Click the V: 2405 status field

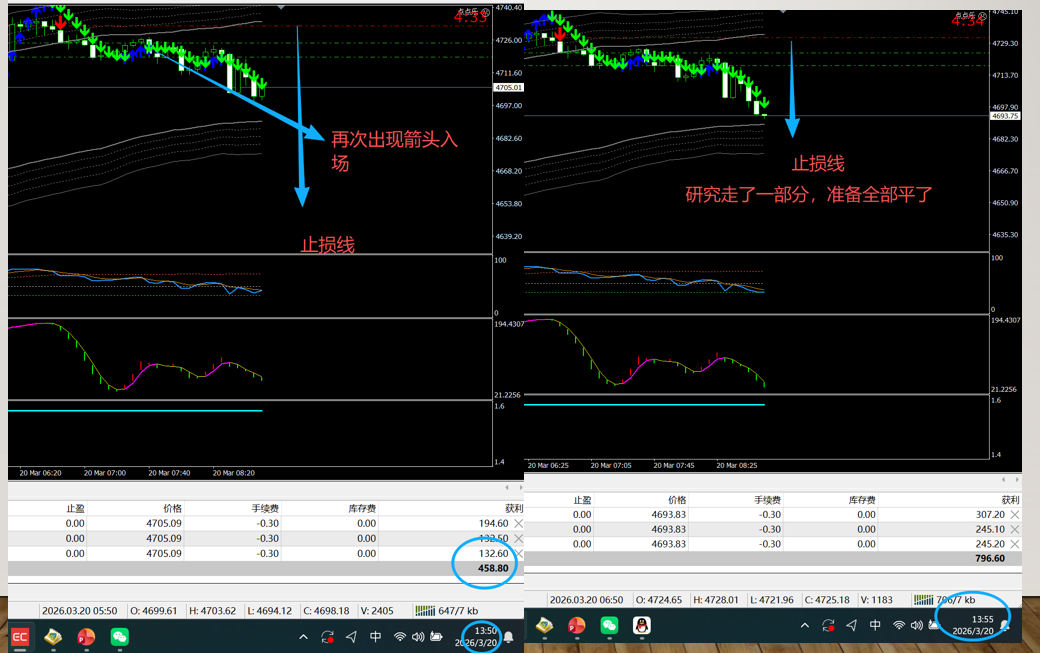coord(377,611)
